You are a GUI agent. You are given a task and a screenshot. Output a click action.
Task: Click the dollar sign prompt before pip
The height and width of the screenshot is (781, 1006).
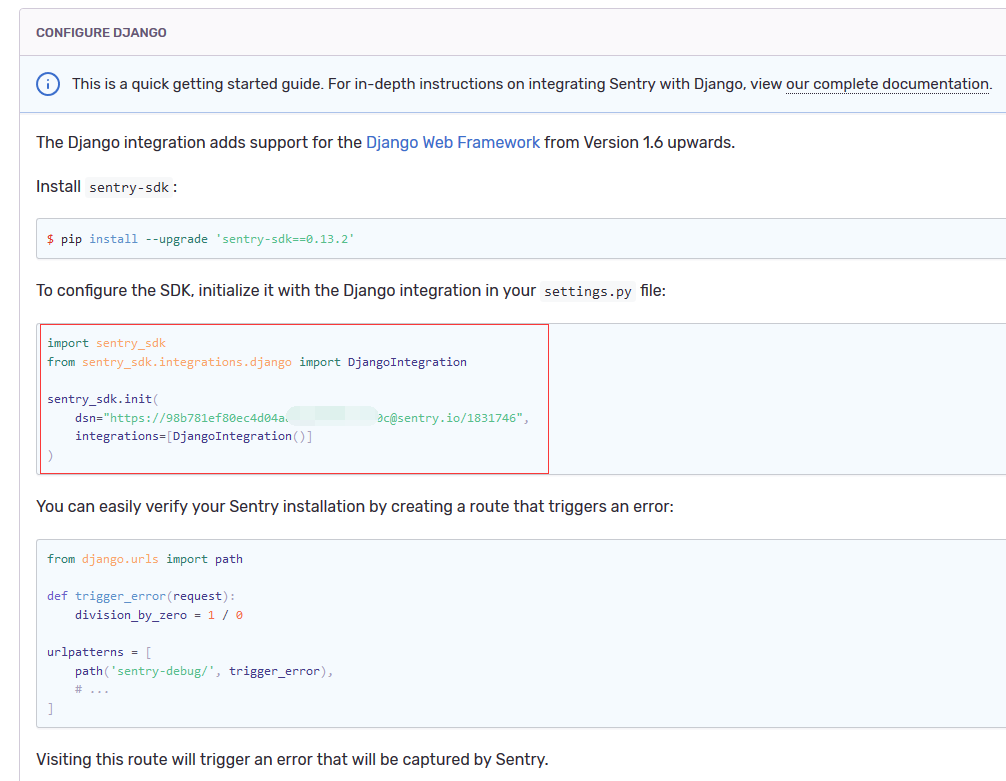click(x=51, y=239)
